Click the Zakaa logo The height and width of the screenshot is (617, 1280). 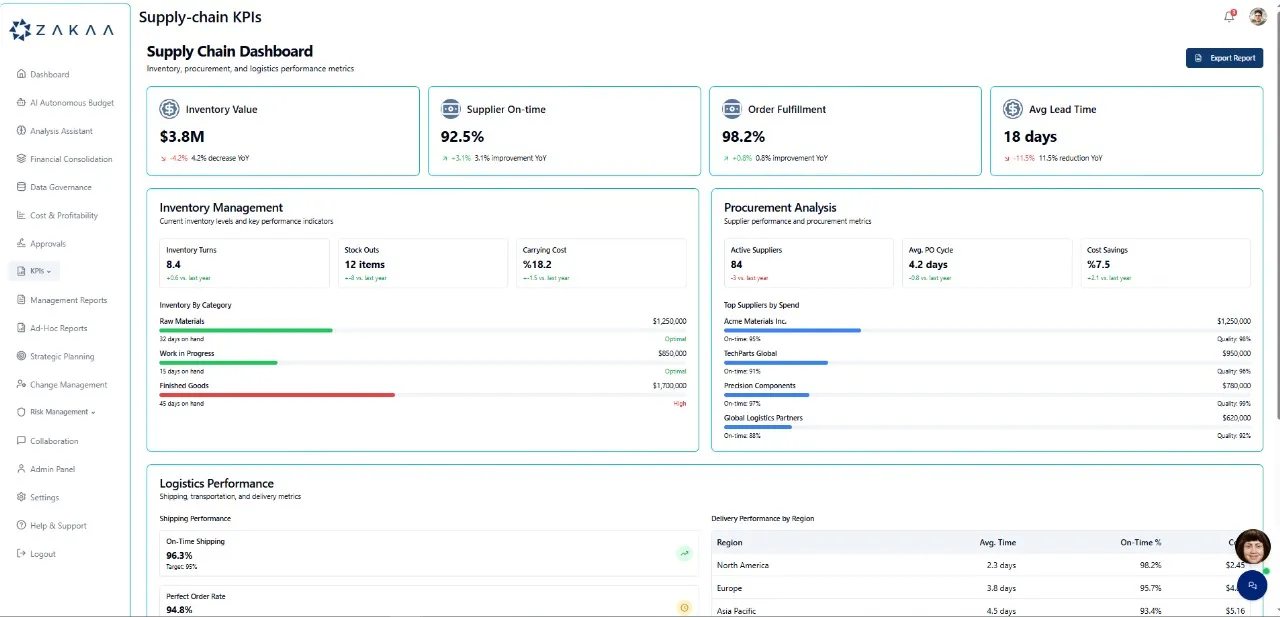pos(64,30)
